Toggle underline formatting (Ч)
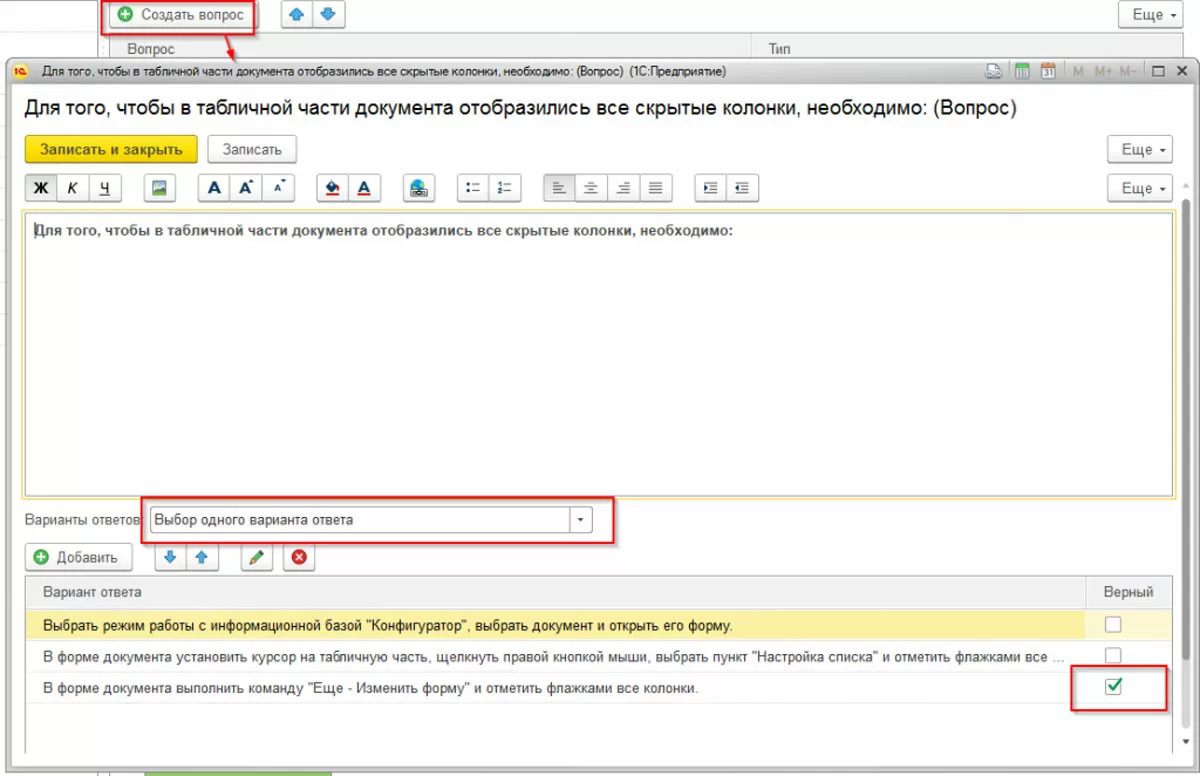Image resolution: width=1200 pixels, height=776 pixels. click(x=104, y=188)
